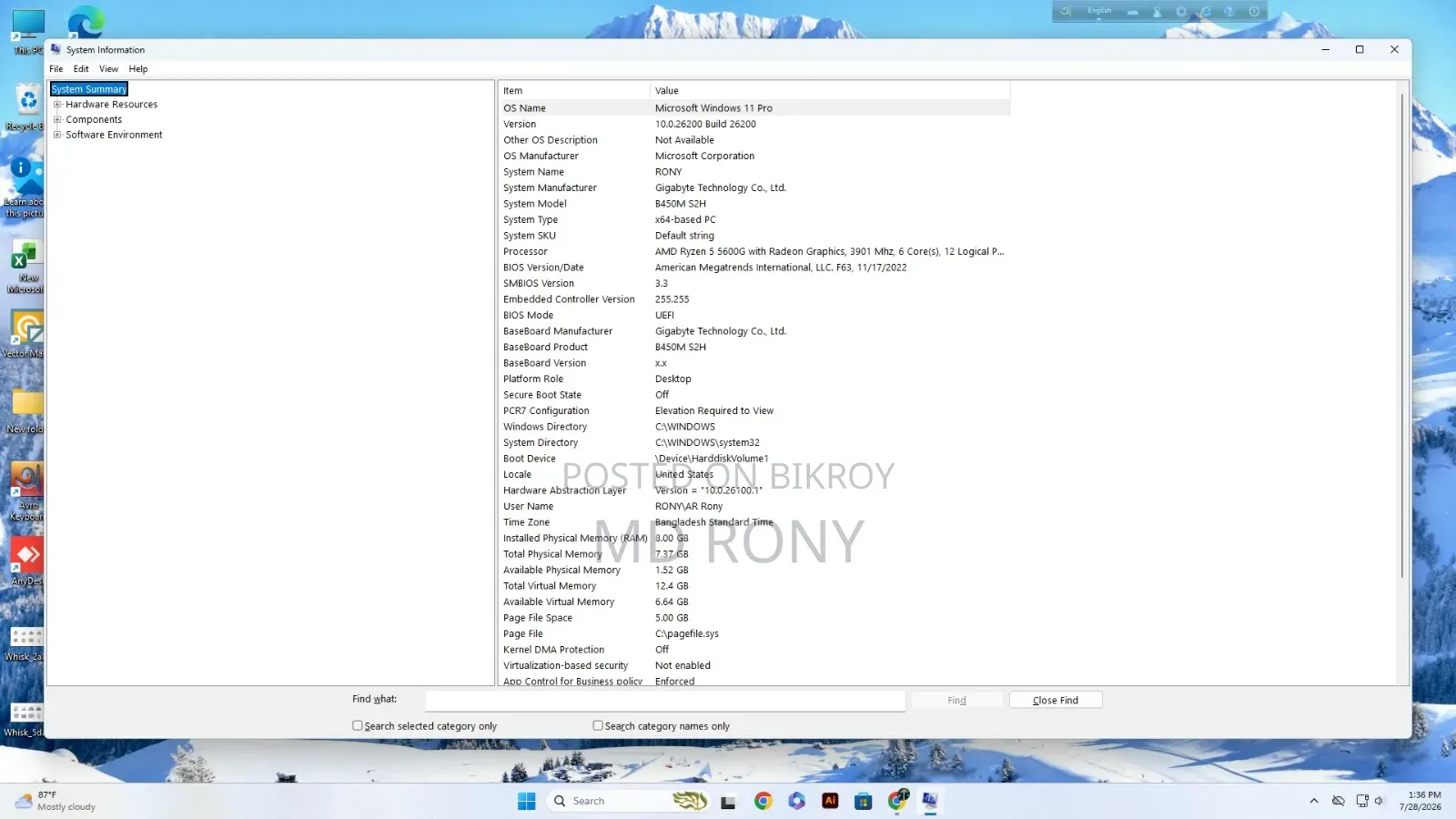
Task: Click the taskbar Search box
Action: (628, 801)
